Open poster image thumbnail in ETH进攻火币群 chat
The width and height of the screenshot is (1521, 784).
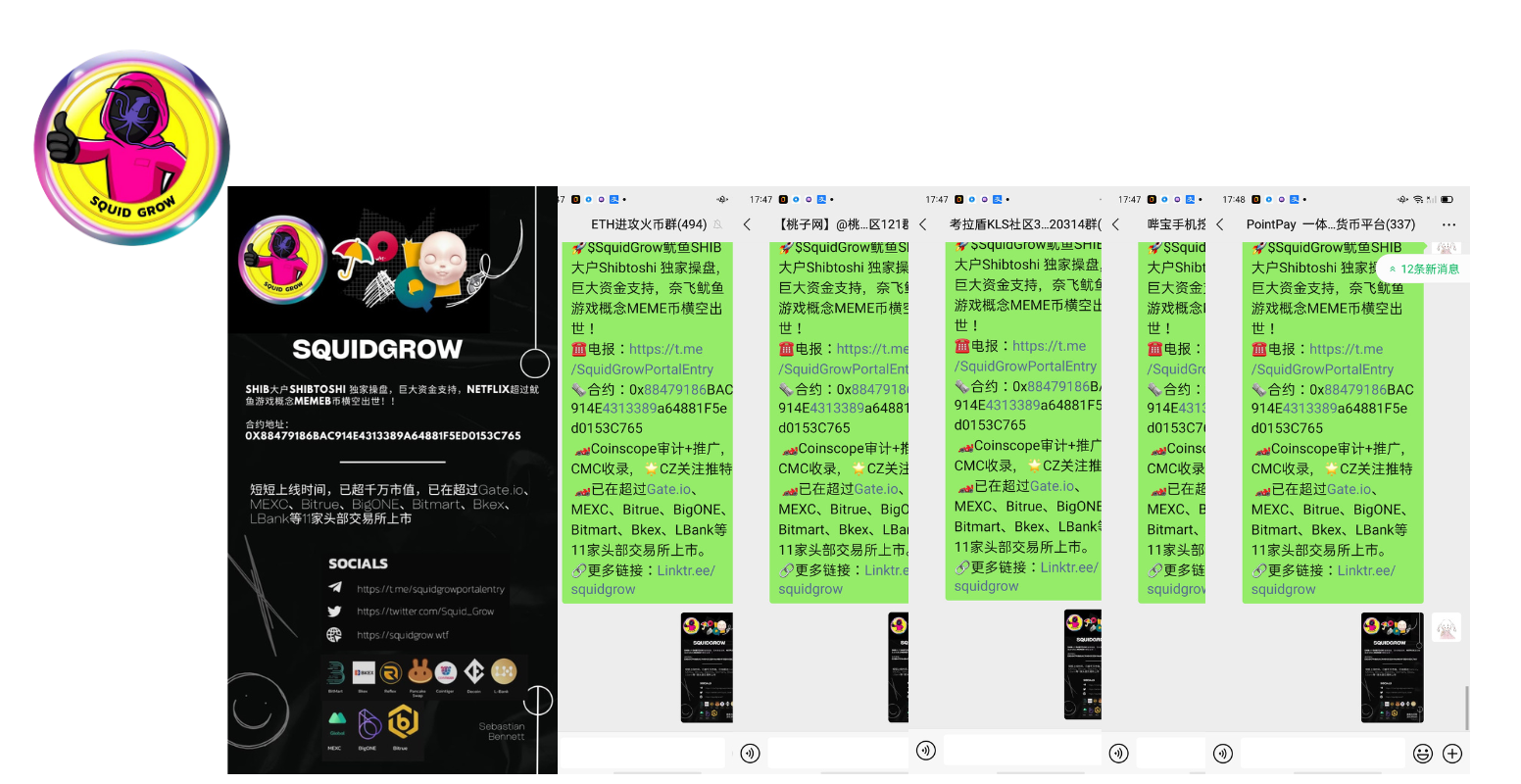pos(707,667)
